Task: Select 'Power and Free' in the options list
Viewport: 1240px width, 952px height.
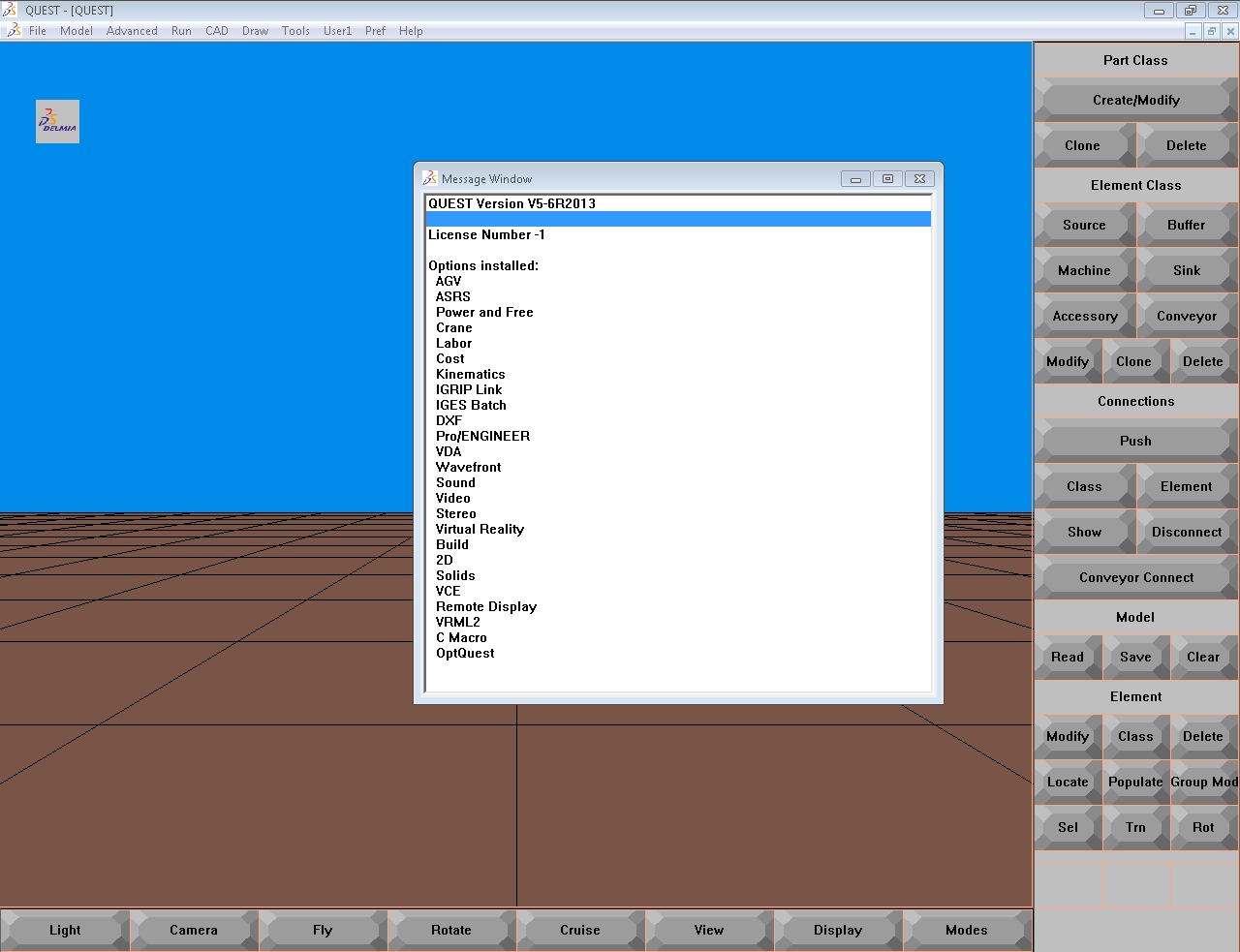Action: click(x=678, y=312)
